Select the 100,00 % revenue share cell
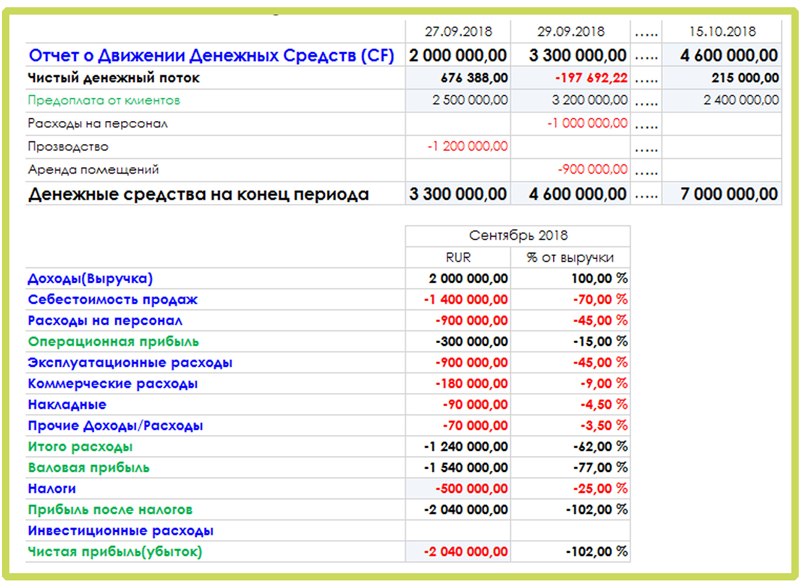Viewport: 800px width, 587px height. 570,278
